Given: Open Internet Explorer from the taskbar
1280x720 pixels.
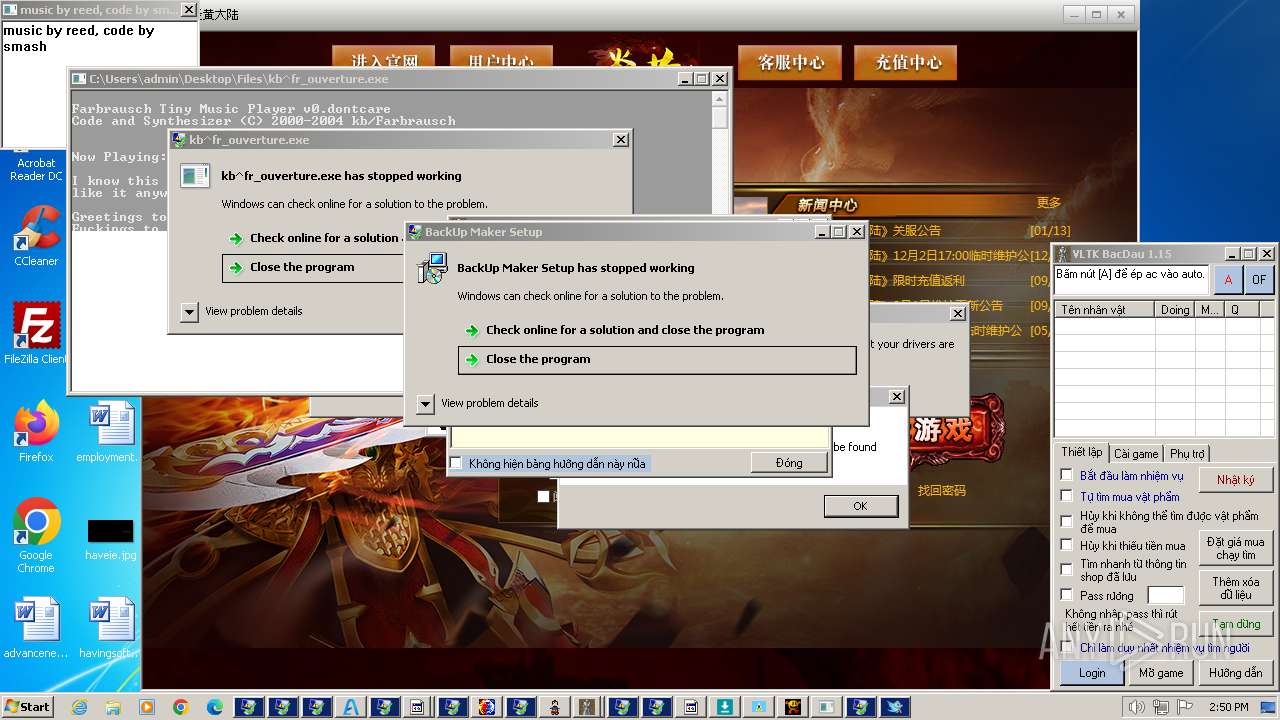Looking at the screenshot, I should pyautogui.click(x=80, y=707).
